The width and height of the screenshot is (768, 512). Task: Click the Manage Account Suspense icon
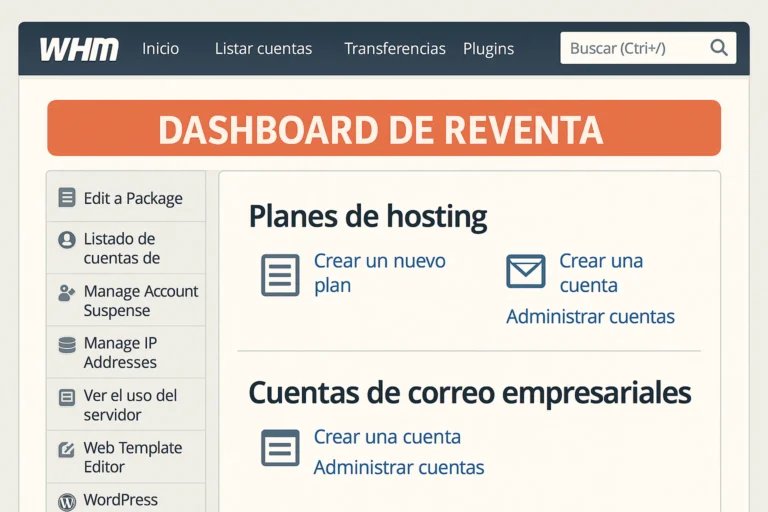click(x=67, y=293)
